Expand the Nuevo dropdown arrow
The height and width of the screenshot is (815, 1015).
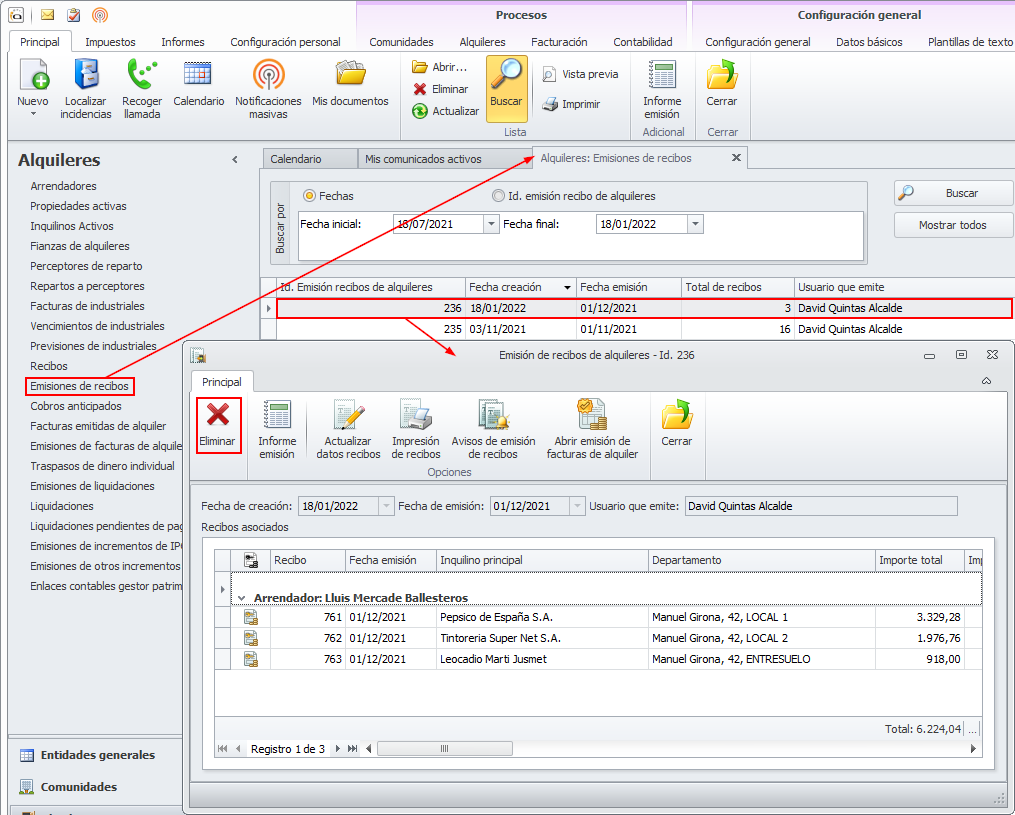click(33, 115)
